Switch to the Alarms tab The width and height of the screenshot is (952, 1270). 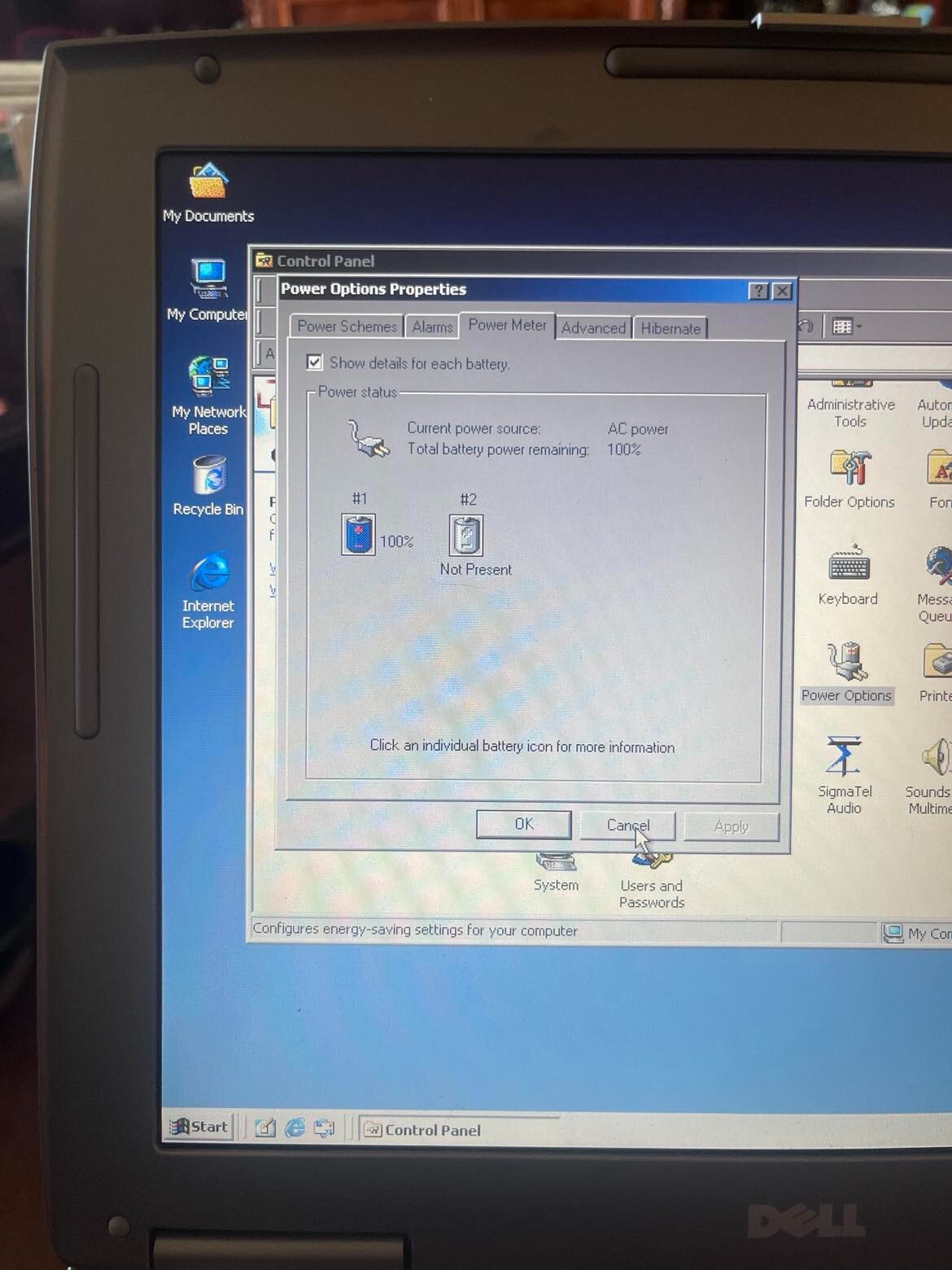[432, 327]
